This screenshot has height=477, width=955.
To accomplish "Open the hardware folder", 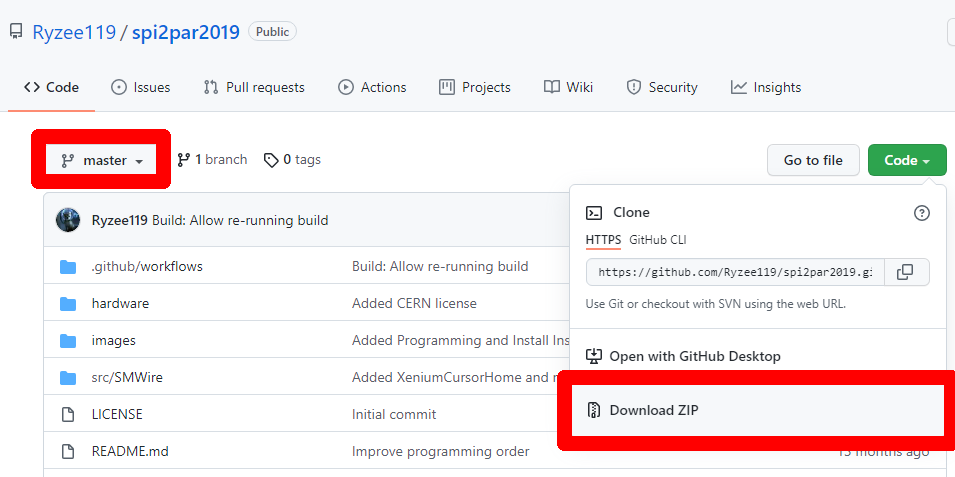I will pyautogui.click(x=120, y=303).
